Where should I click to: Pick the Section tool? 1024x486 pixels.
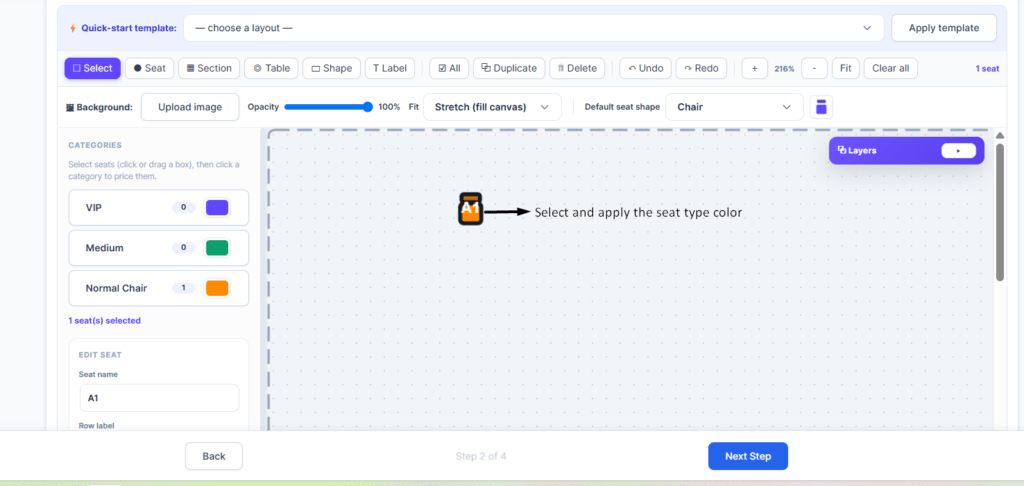209,68
